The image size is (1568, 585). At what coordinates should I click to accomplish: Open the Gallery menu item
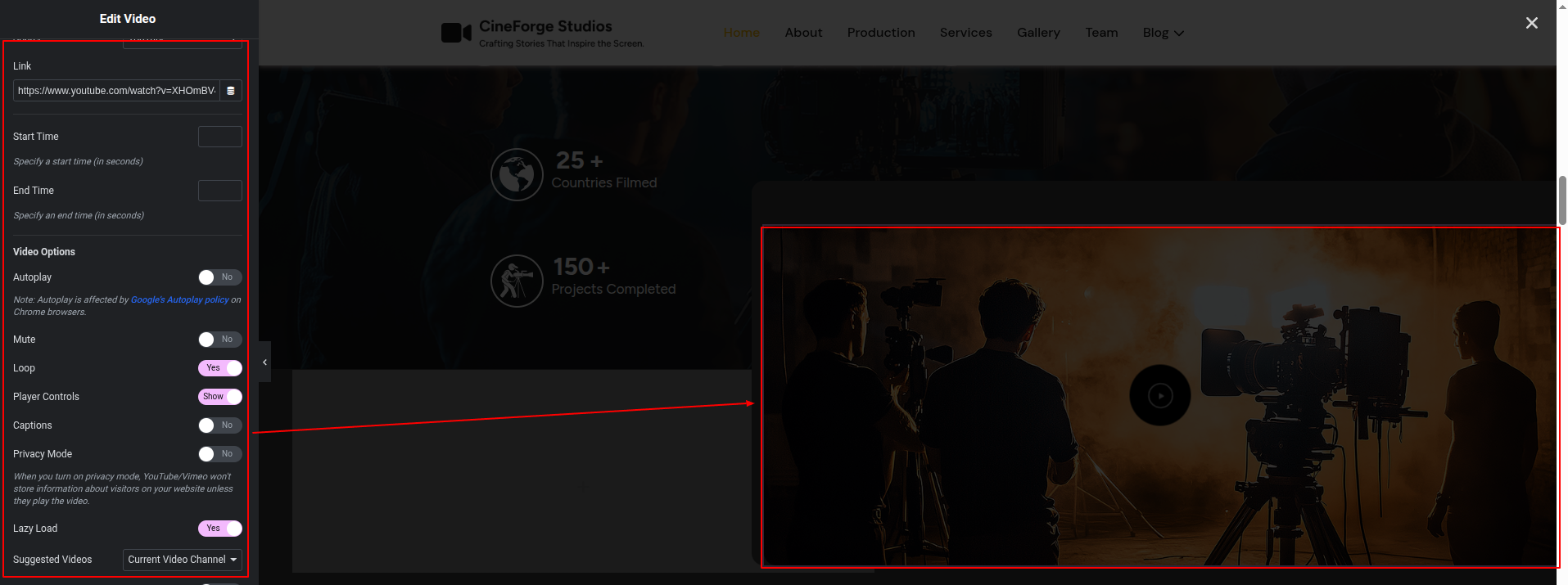pos(1038,33)
